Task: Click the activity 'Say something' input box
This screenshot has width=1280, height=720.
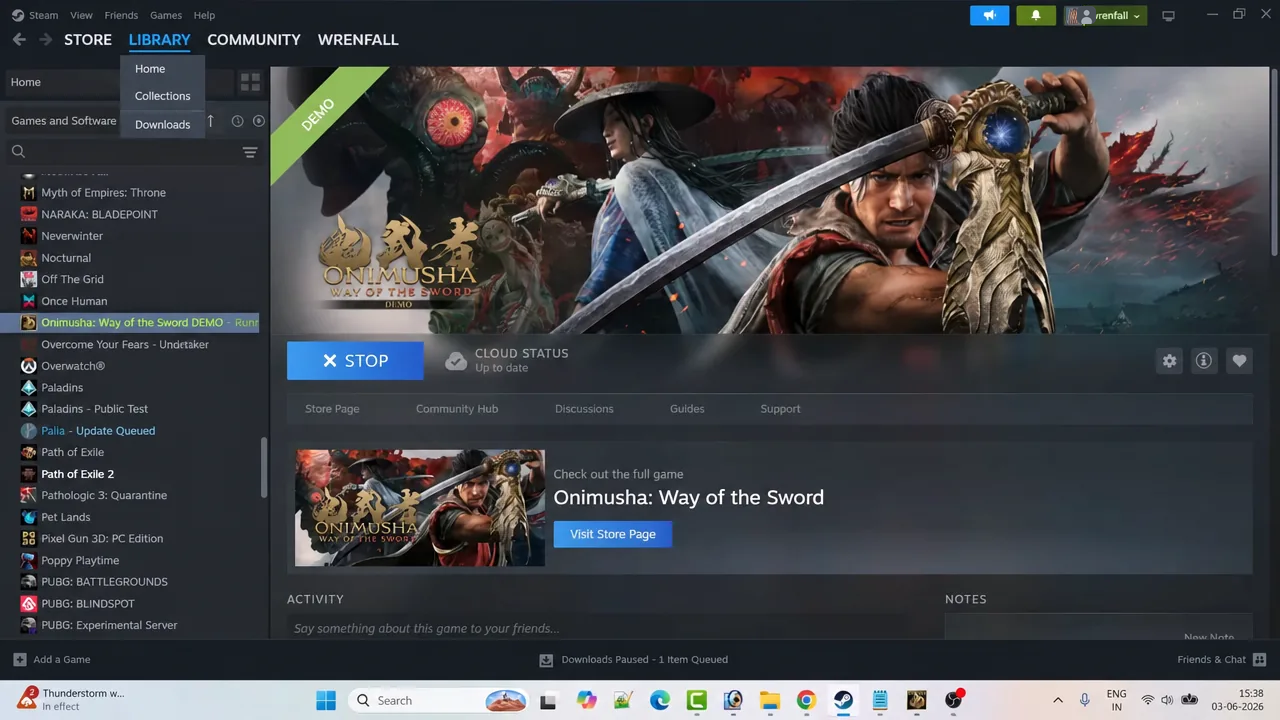Action: pos(598,628)
